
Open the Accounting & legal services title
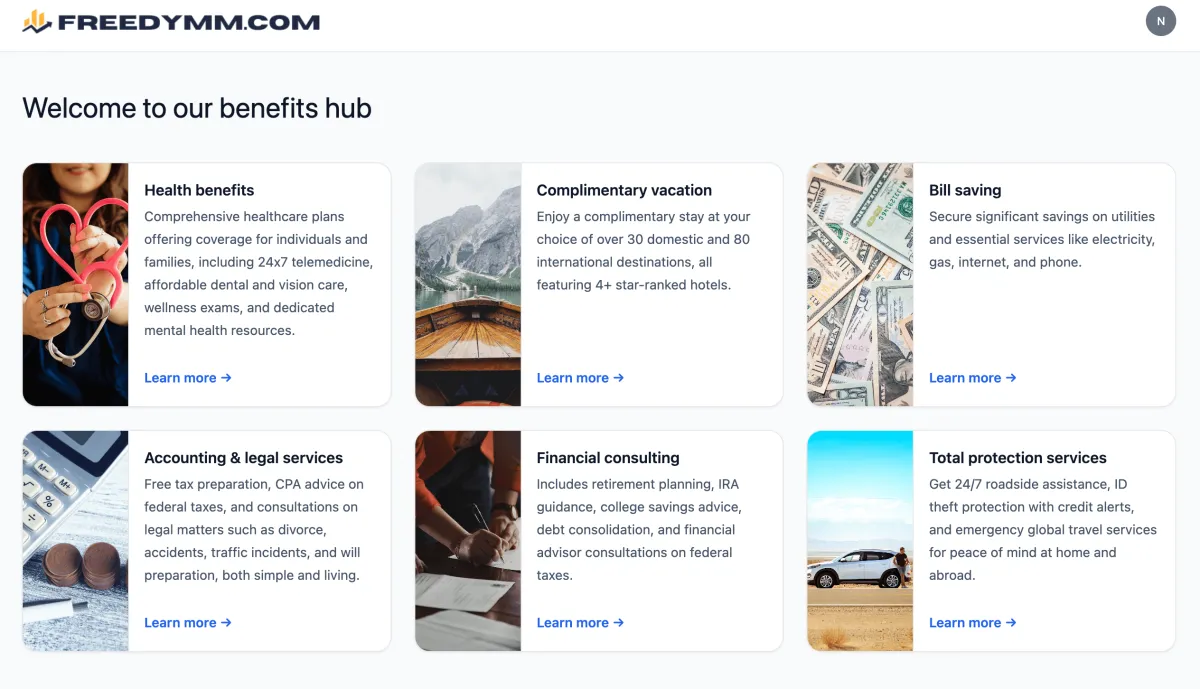click(x=243, y=458)
